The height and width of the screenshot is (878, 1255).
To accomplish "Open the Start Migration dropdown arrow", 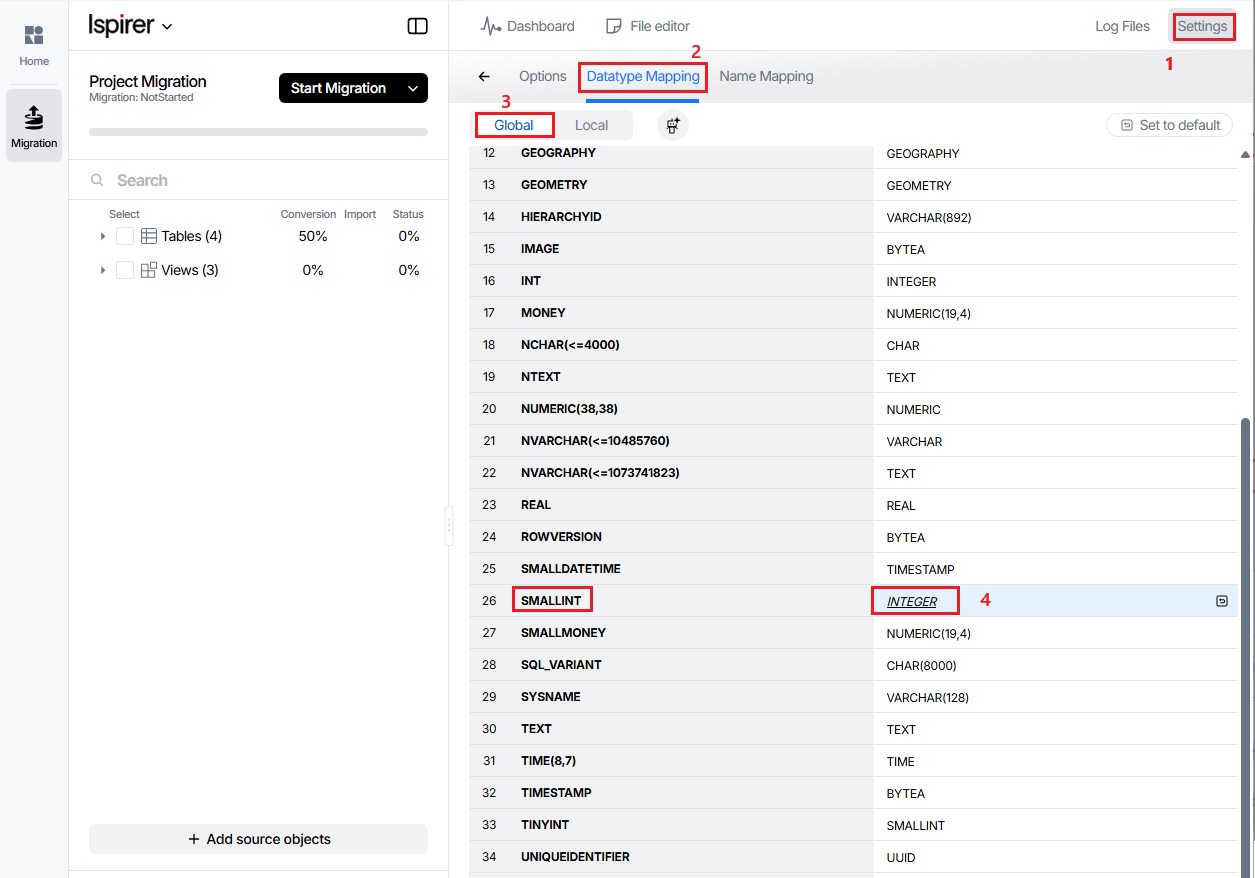I will click(413, 88).
